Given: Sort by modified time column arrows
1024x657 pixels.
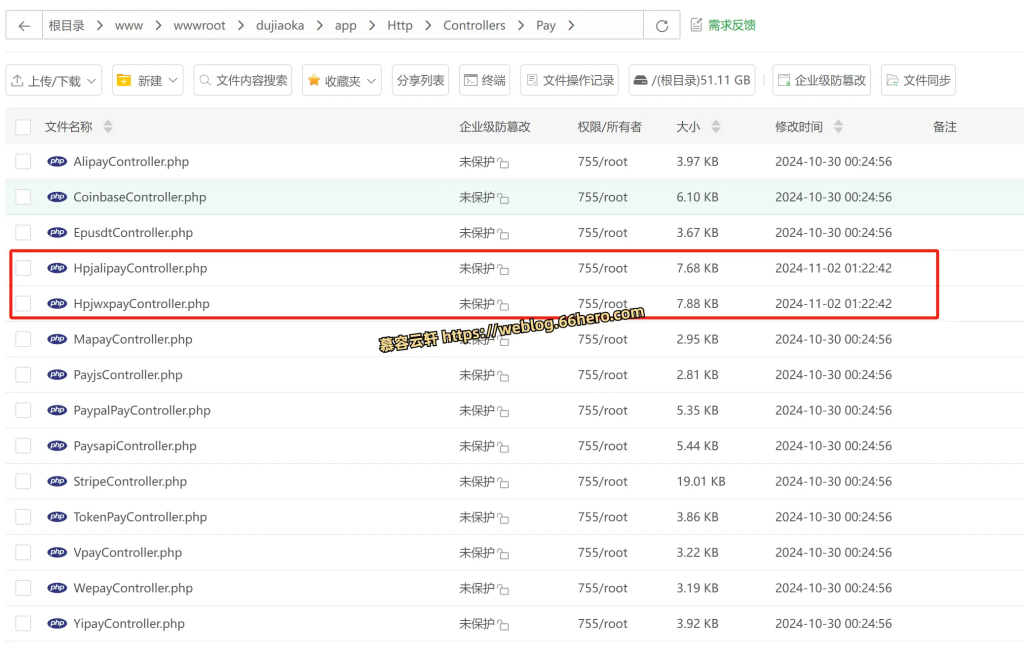Looking at the screenshot, I should 838,127.
